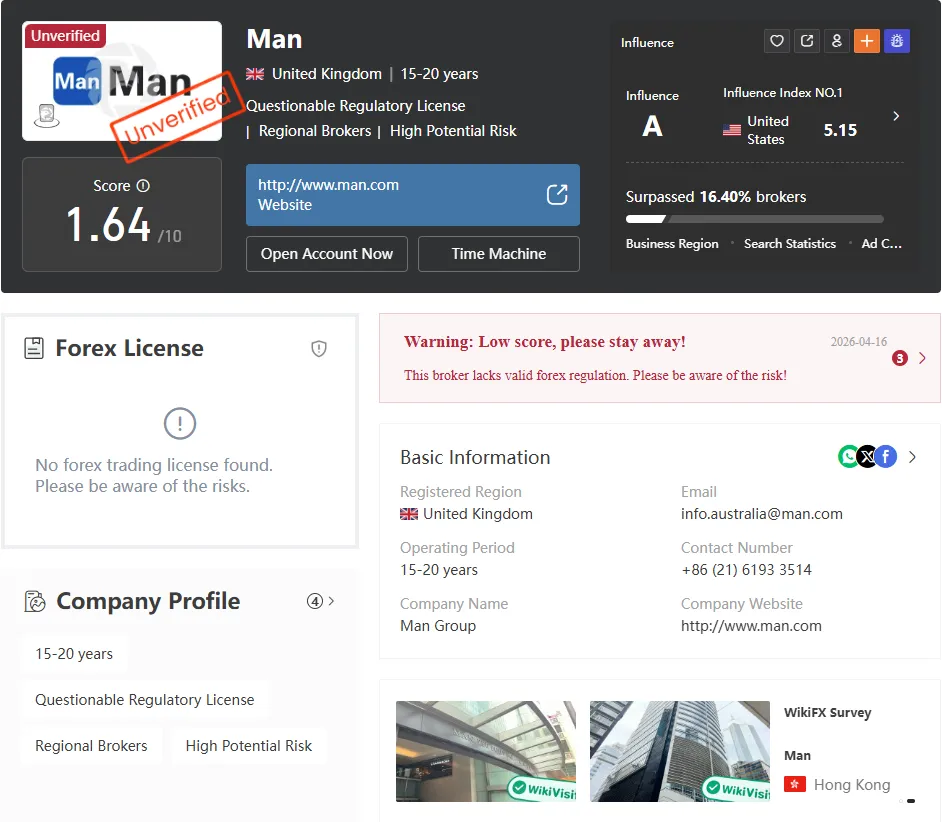Screen dimensions: 942x822
Task: Click UK flag beside Registered Region
Action: coord(409,514)
